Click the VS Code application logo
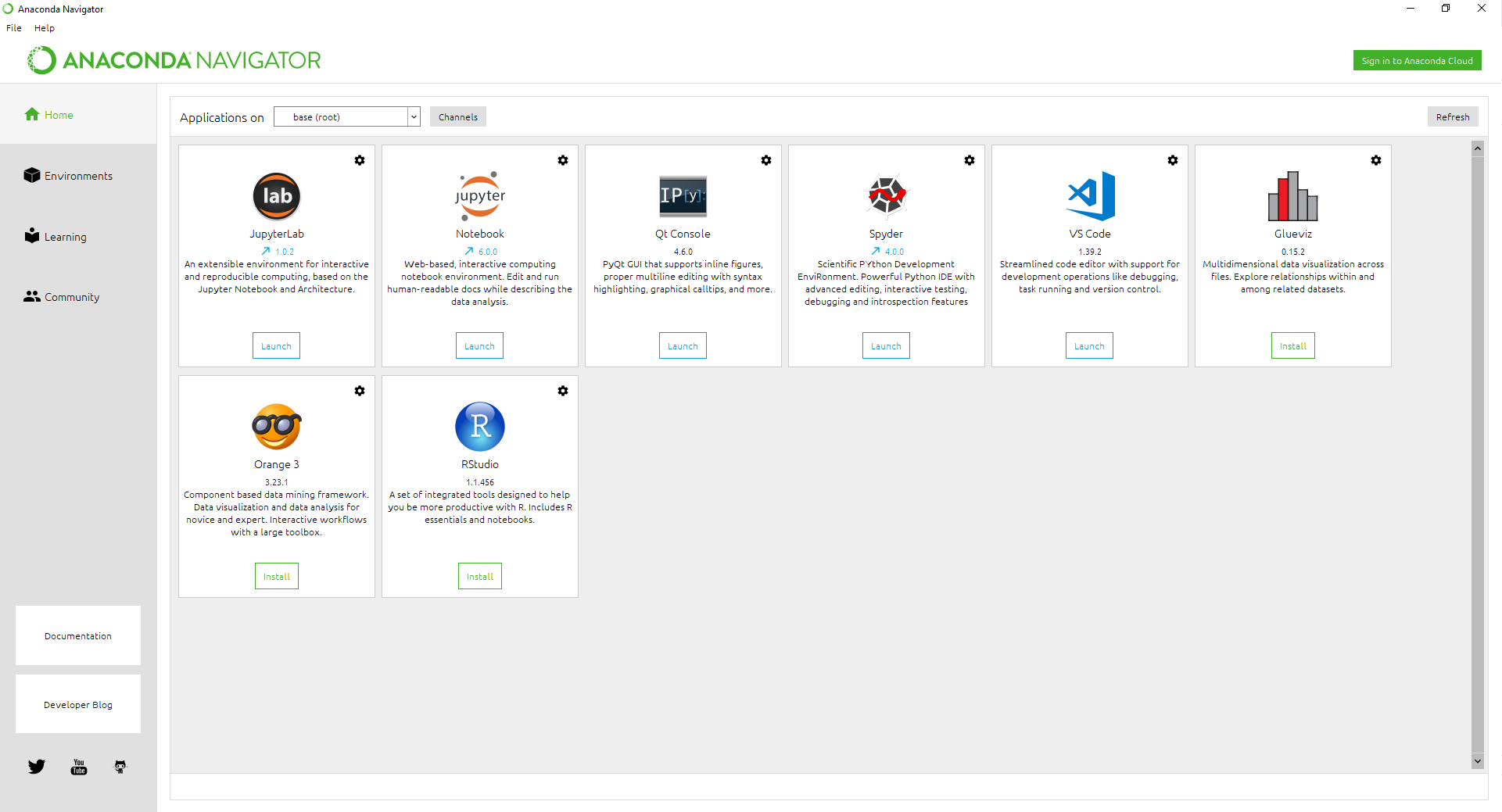 point(1090,195)
